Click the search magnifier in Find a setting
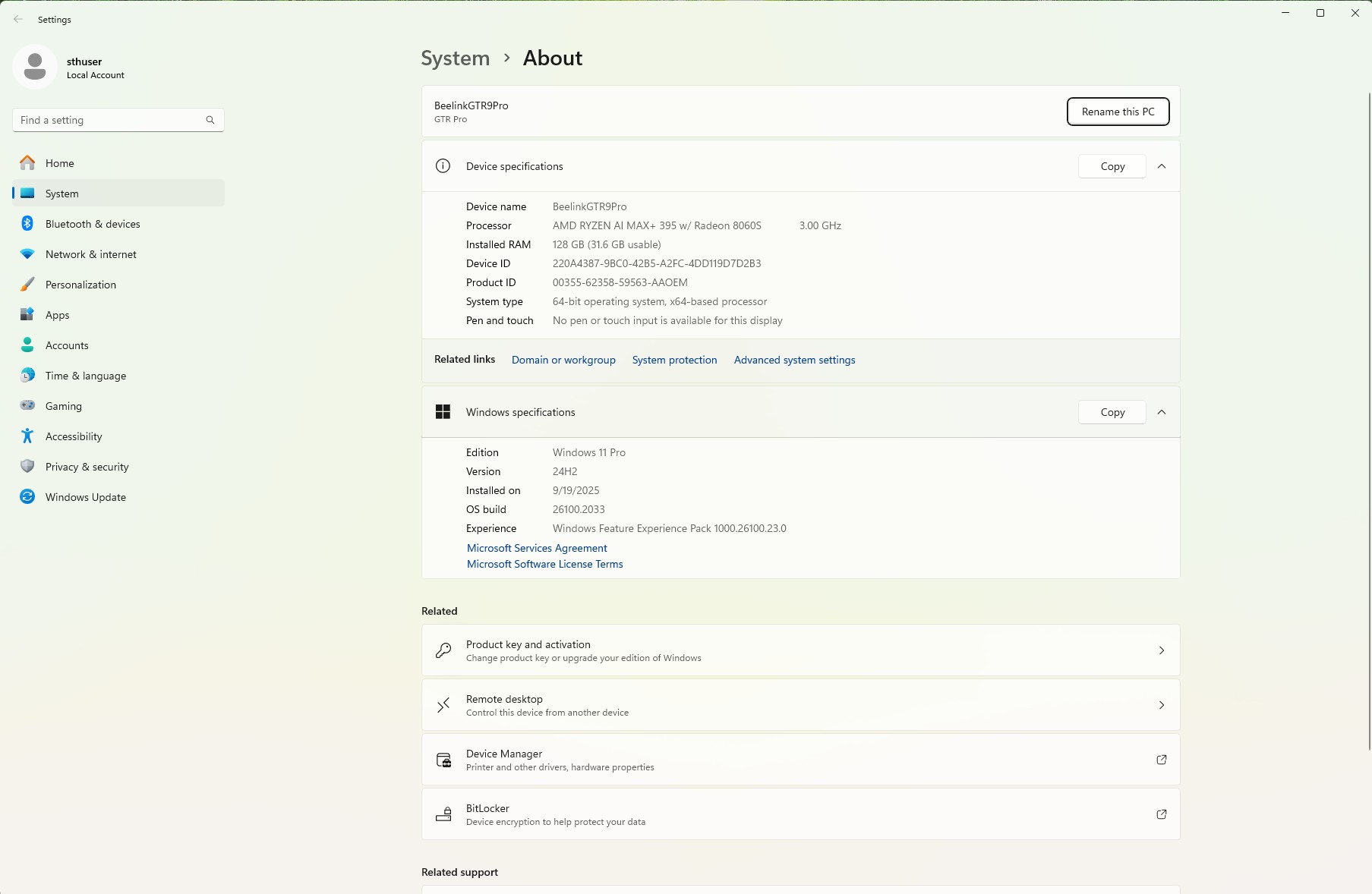1372x894 pixels. (x=210, y=120)
